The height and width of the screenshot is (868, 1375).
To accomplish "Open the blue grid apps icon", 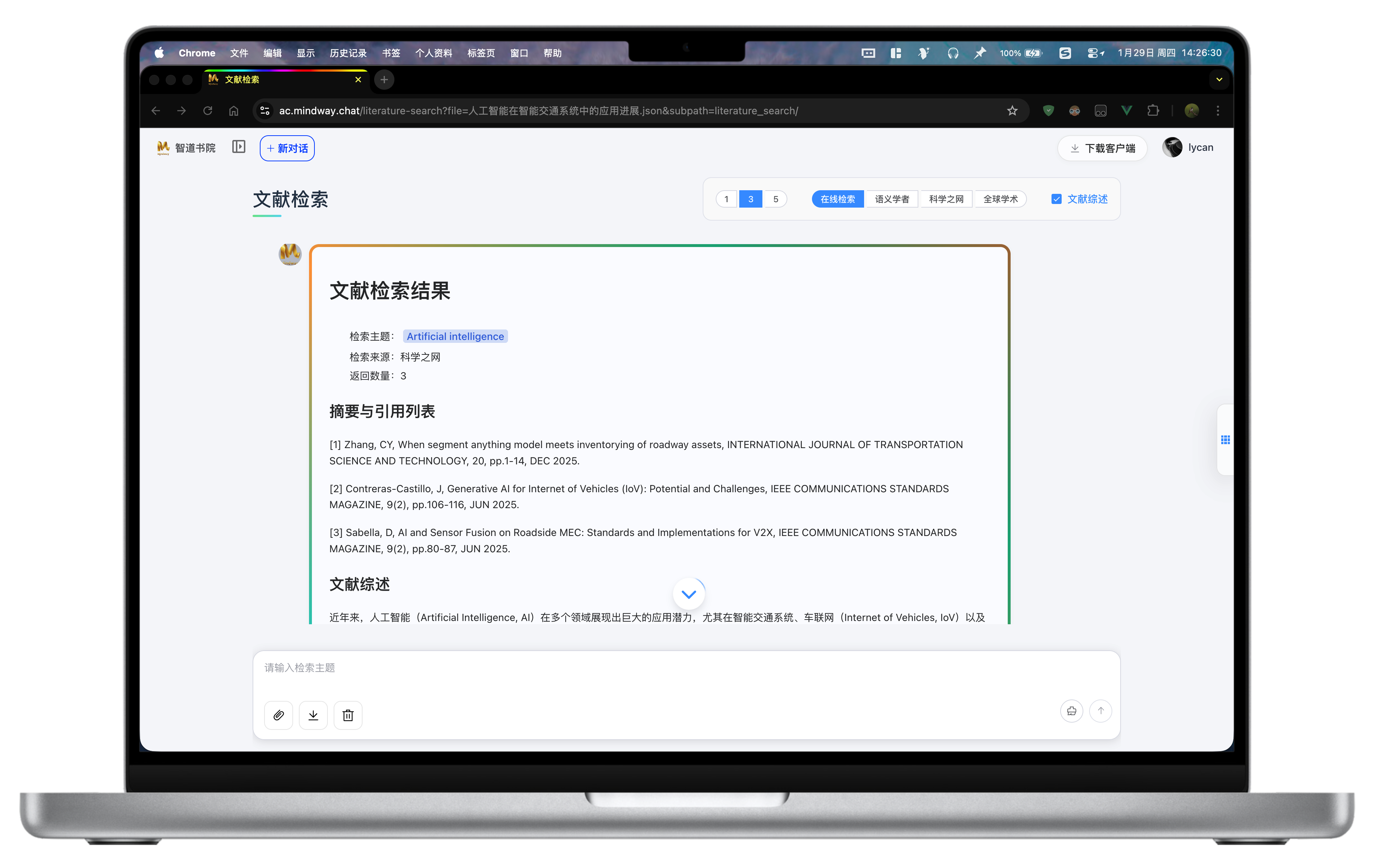I will click(1226, 439).
